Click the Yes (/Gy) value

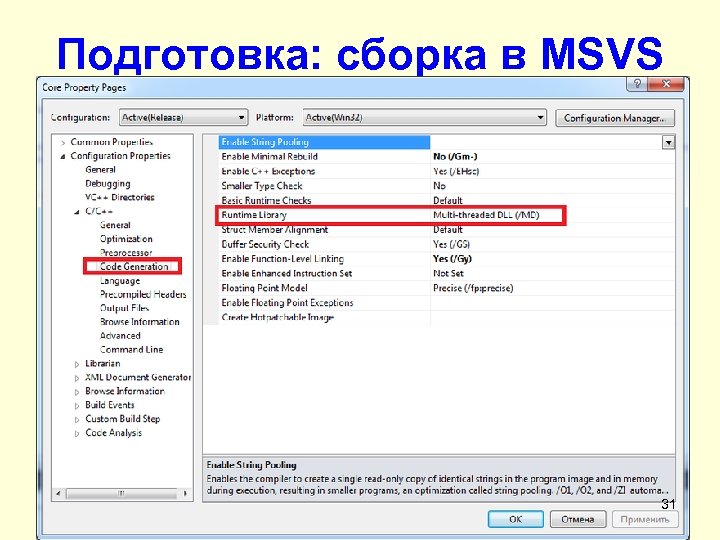pos(452,259)
